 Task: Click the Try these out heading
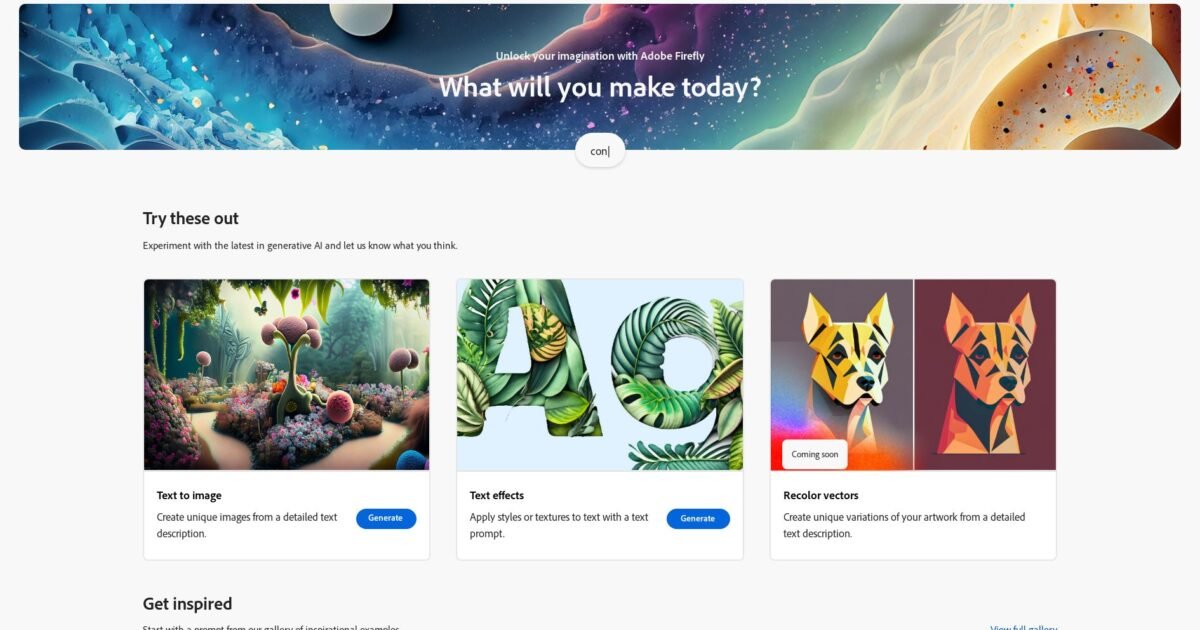(x=191, y=218)
